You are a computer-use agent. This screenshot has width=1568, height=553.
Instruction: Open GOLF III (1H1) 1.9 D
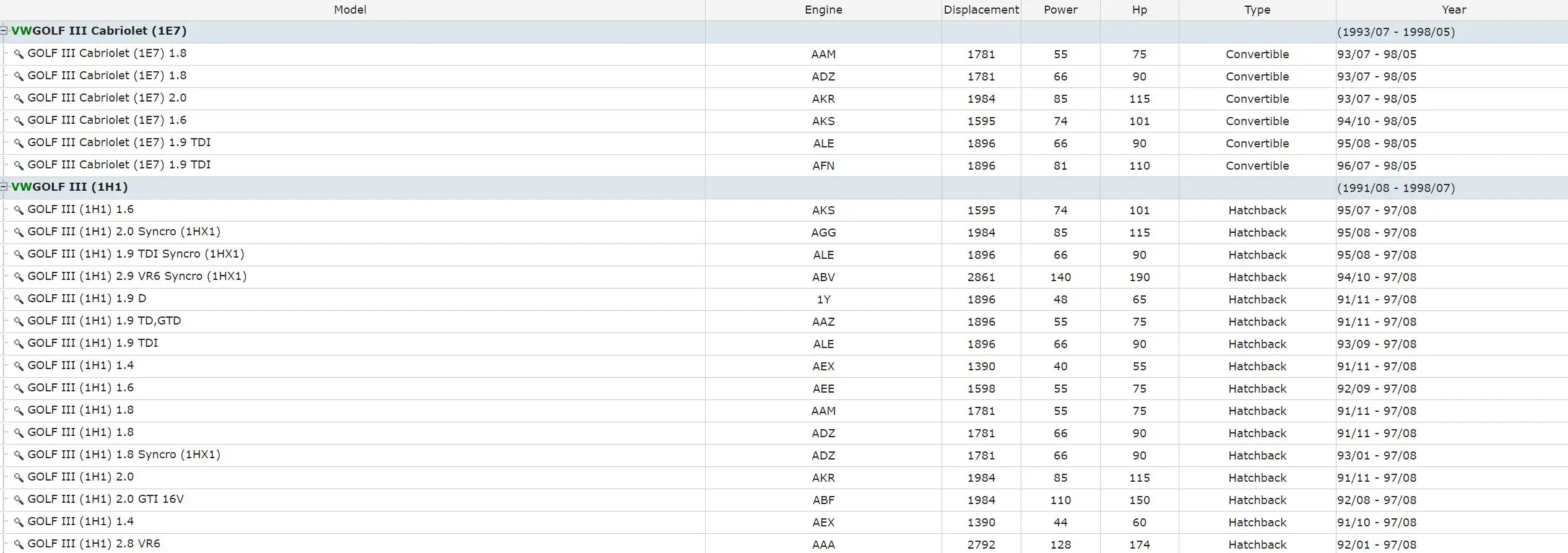[87, 298]
